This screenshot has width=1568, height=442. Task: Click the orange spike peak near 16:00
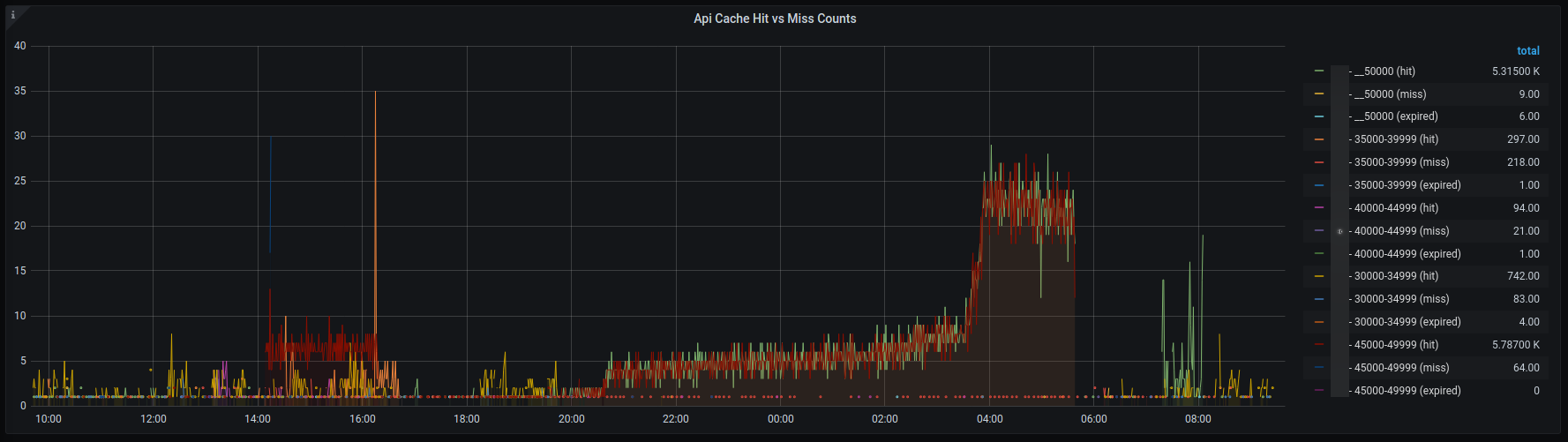tap(375, 93)
